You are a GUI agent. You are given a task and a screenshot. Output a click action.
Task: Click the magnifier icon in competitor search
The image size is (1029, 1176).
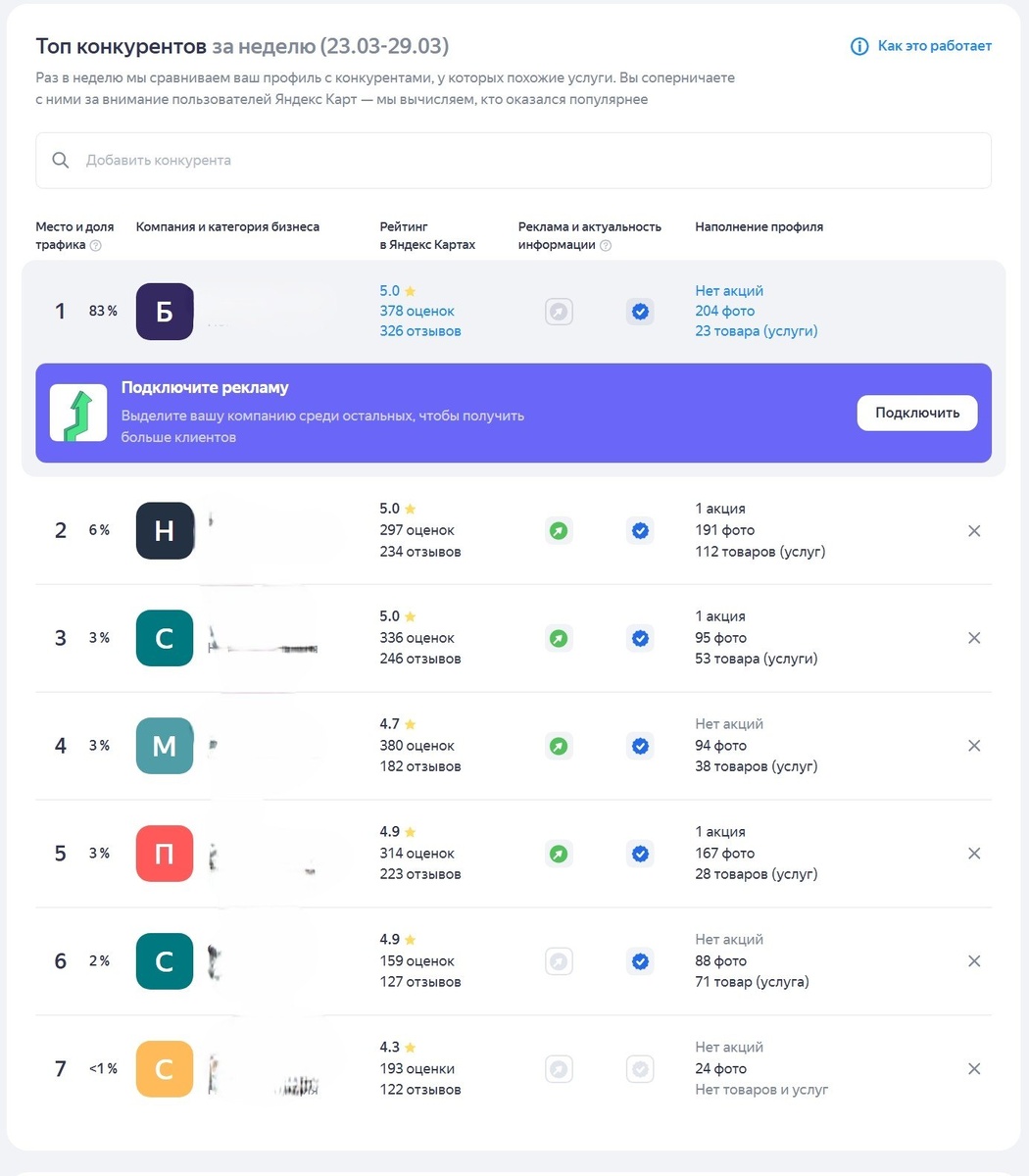coord(61,160)
